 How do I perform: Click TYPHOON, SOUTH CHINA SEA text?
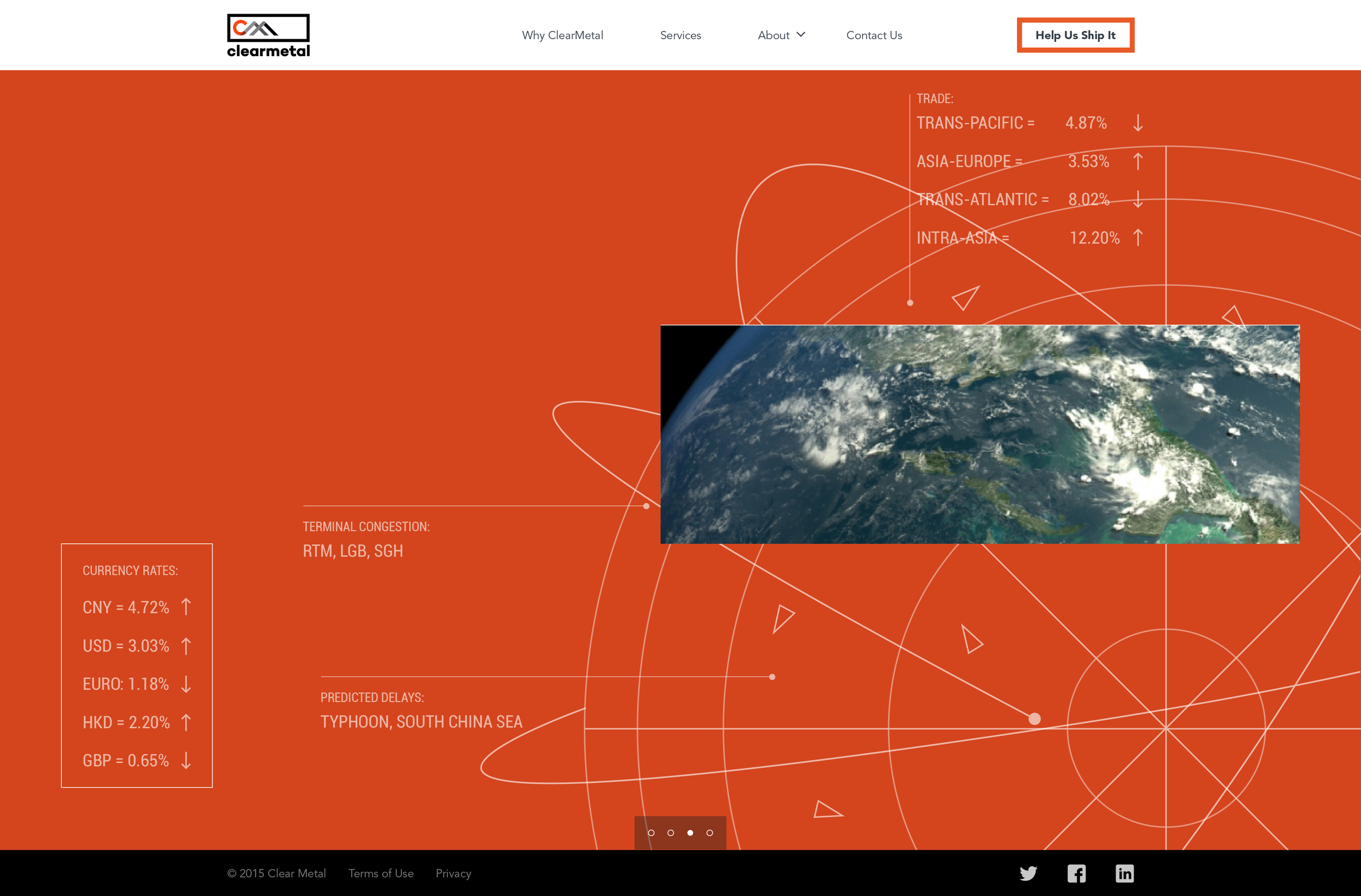(421, 722)
